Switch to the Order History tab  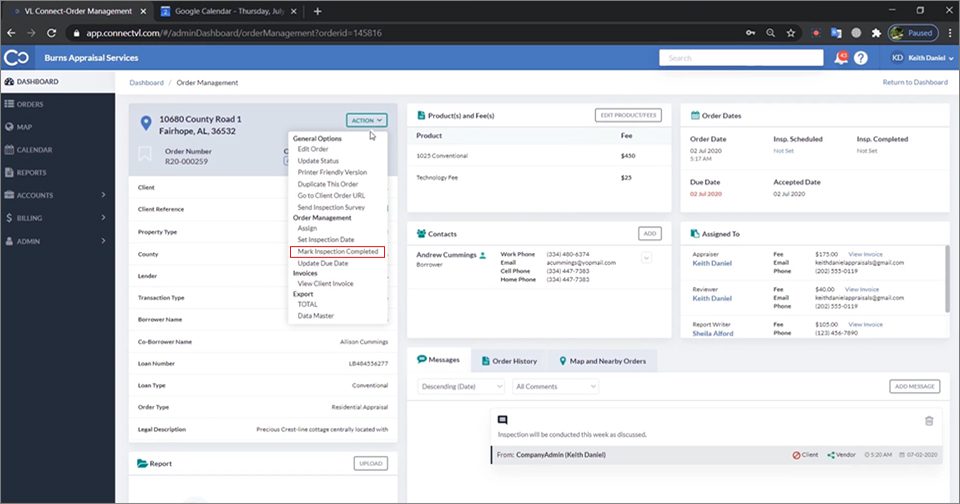[x=509, y=361]
